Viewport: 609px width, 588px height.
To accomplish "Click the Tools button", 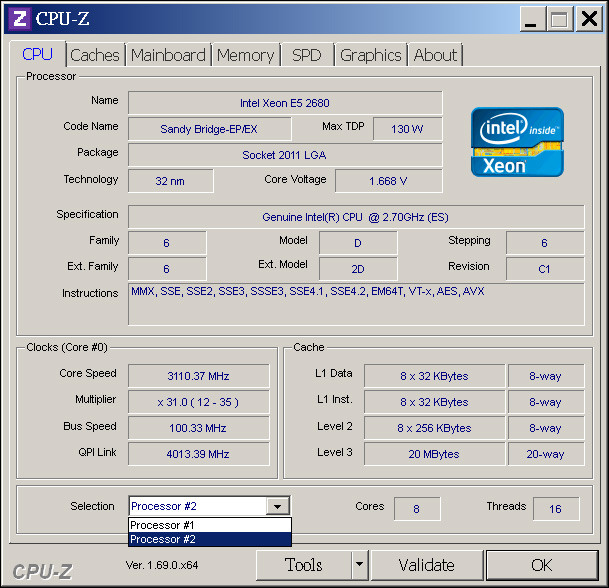I will [304, 565].
